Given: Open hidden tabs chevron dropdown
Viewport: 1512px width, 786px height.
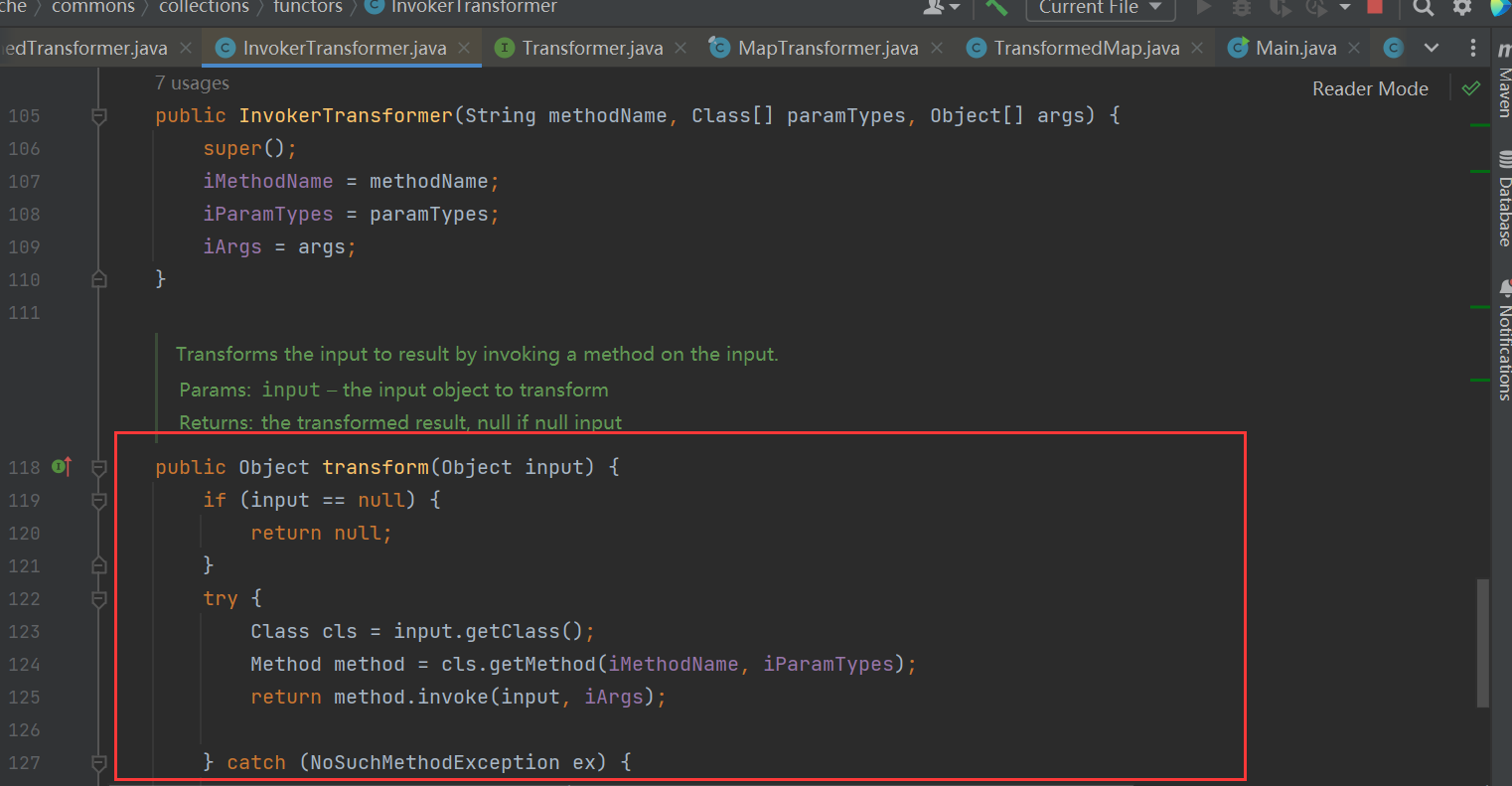Looking at the screenshot, I should click(x=1431, y=47).
